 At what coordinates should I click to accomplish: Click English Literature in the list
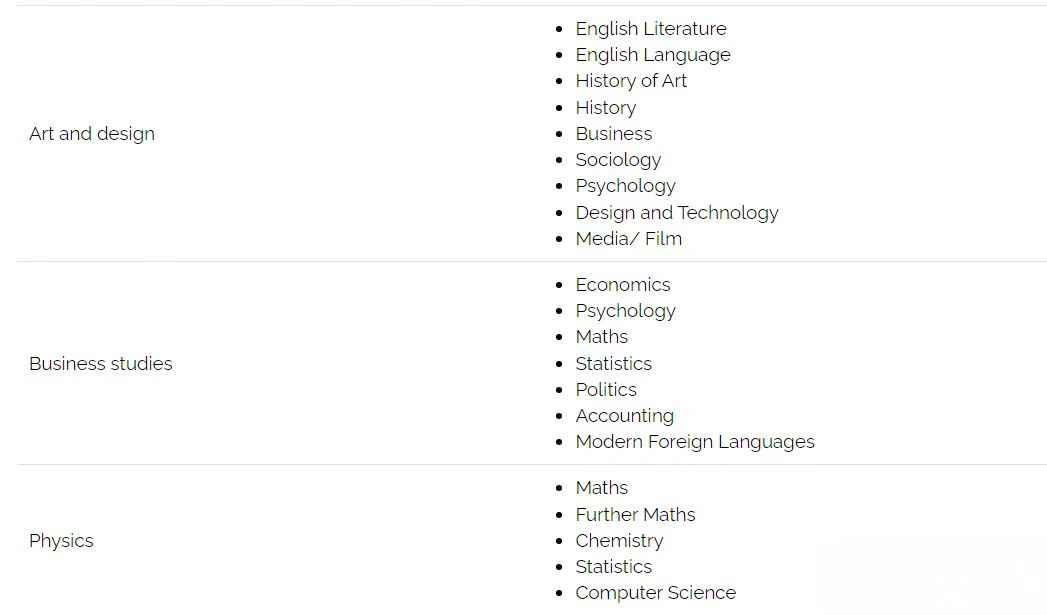(x=650, y=29)
